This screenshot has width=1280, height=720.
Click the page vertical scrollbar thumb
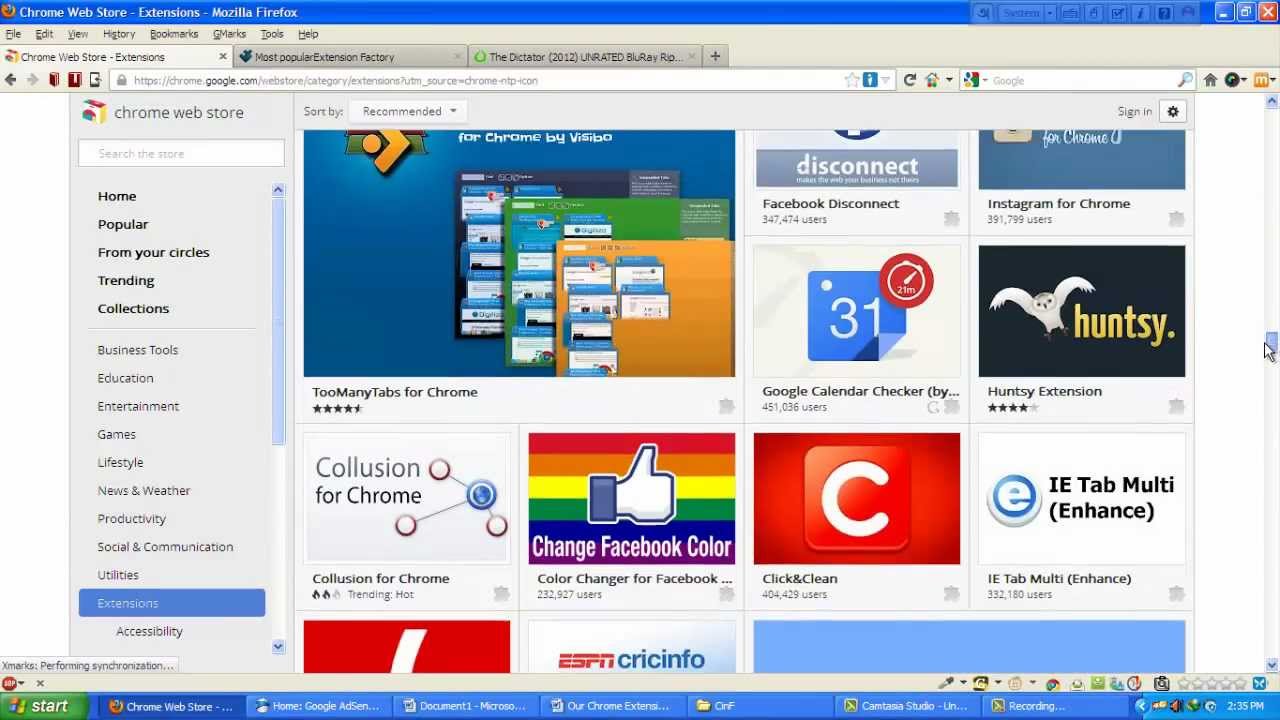[1271, 344]
